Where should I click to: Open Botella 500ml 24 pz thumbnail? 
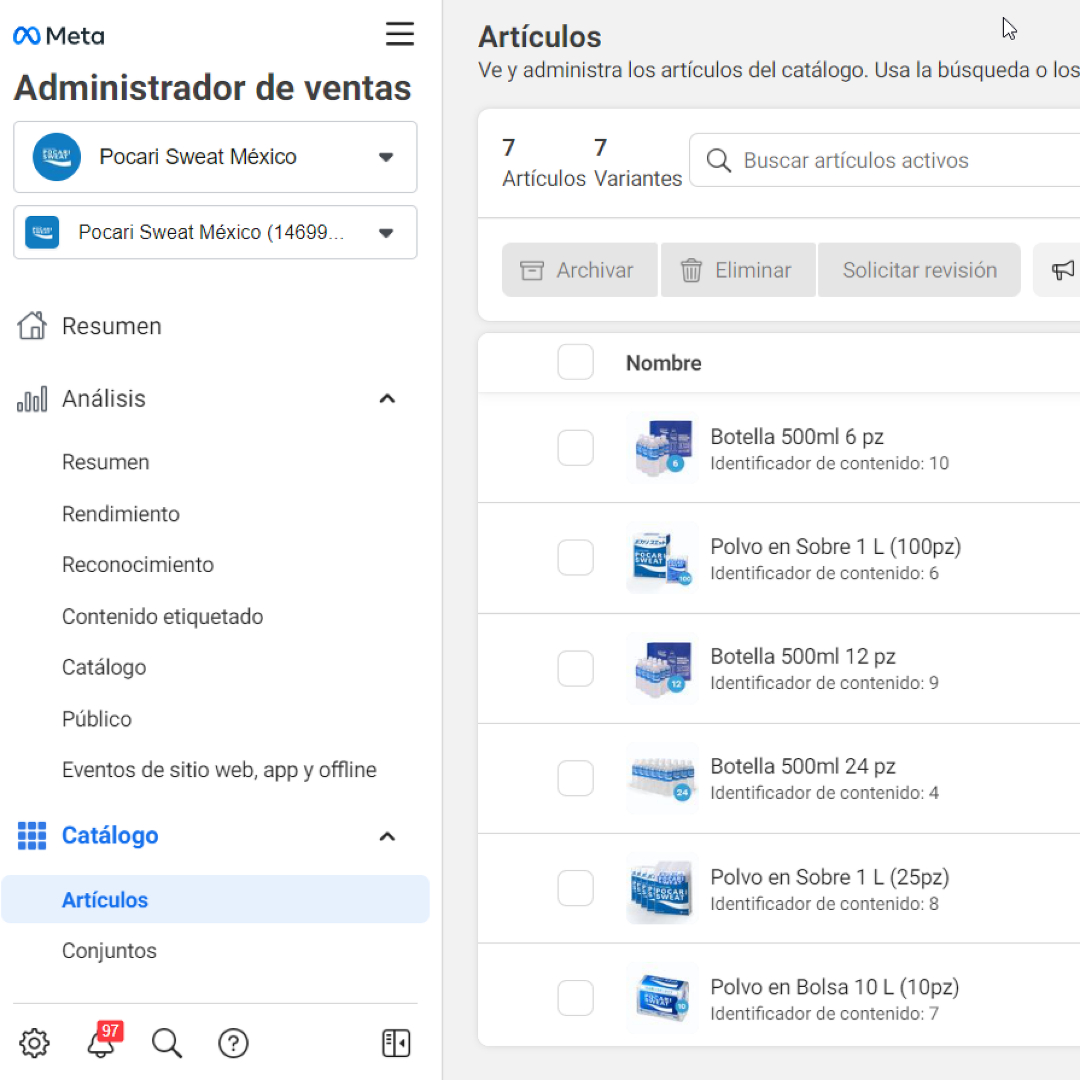662,778
